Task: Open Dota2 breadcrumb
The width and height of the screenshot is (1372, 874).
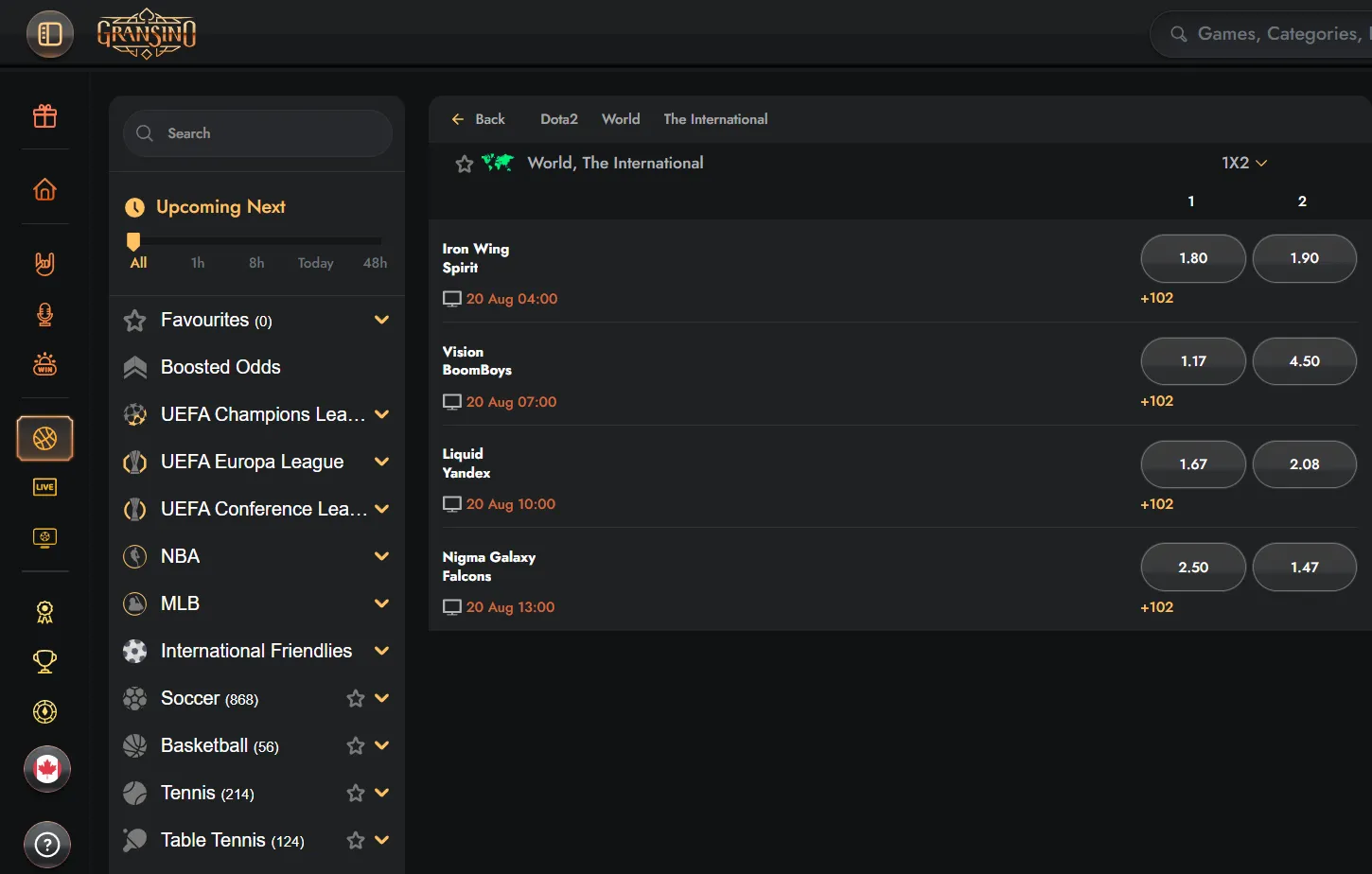Action: click(x=559, y=119)
